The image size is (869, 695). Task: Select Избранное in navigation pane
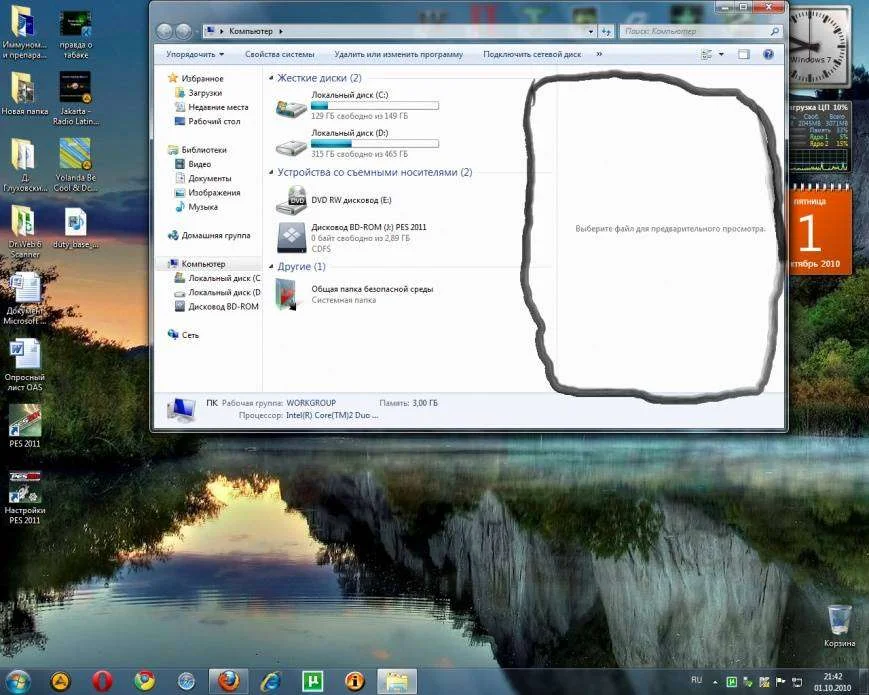pyautogui.click(x=202, y=79)
